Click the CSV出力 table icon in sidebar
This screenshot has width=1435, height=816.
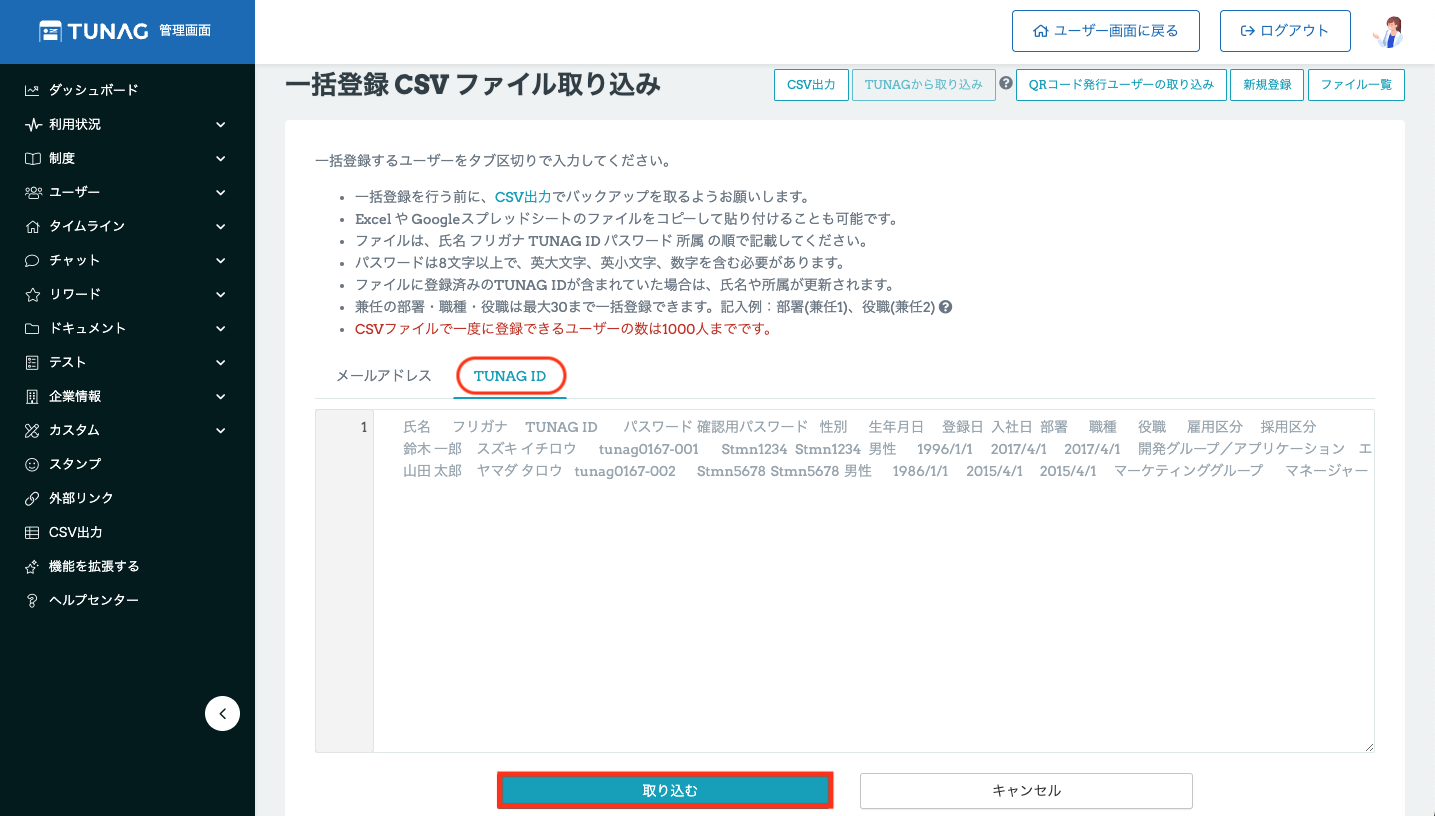tap(32, 532)
